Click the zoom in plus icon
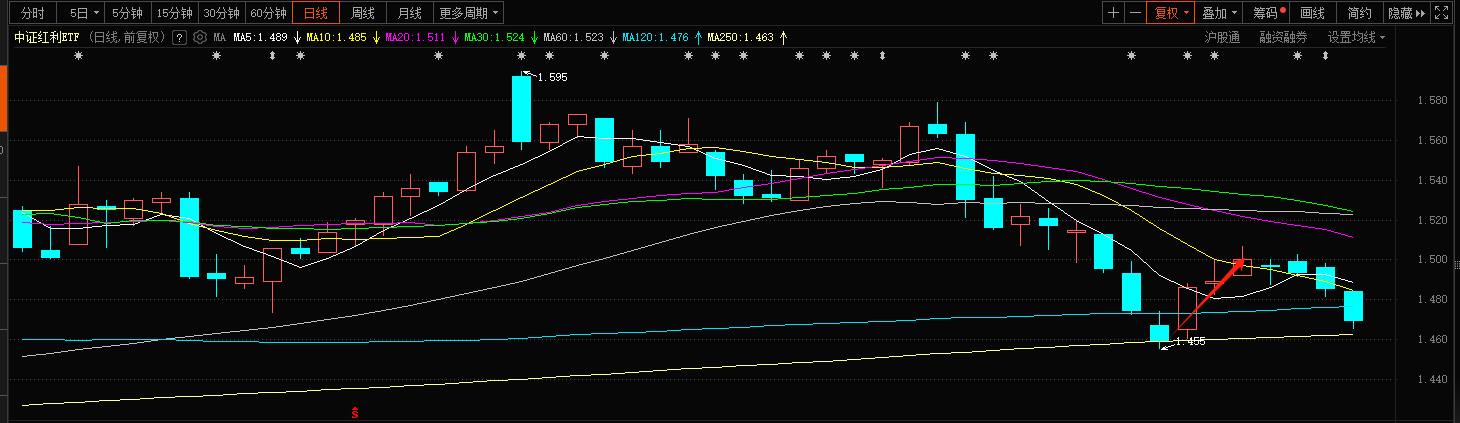Viewport: 1460px width, 423px height. [x=1114, y=13]
